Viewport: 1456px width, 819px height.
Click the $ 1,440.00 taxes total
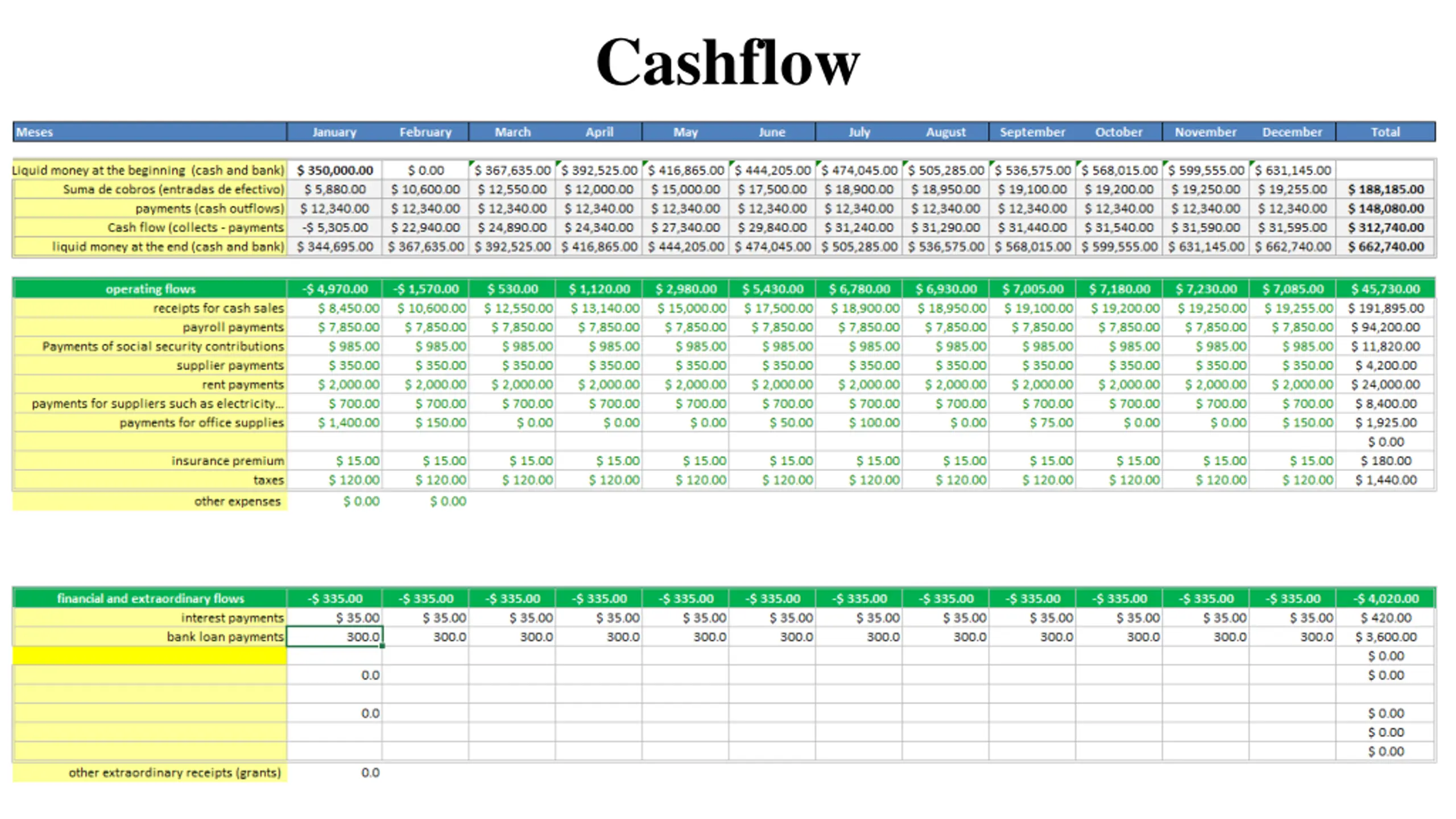click(x=1385, y=480)
